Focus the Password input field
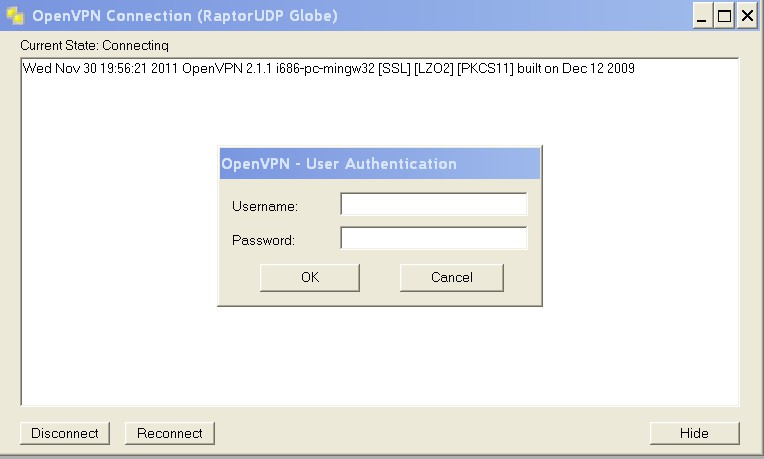Image resolution: width=764 pixels, height=459 pixels. click(433, 239)
